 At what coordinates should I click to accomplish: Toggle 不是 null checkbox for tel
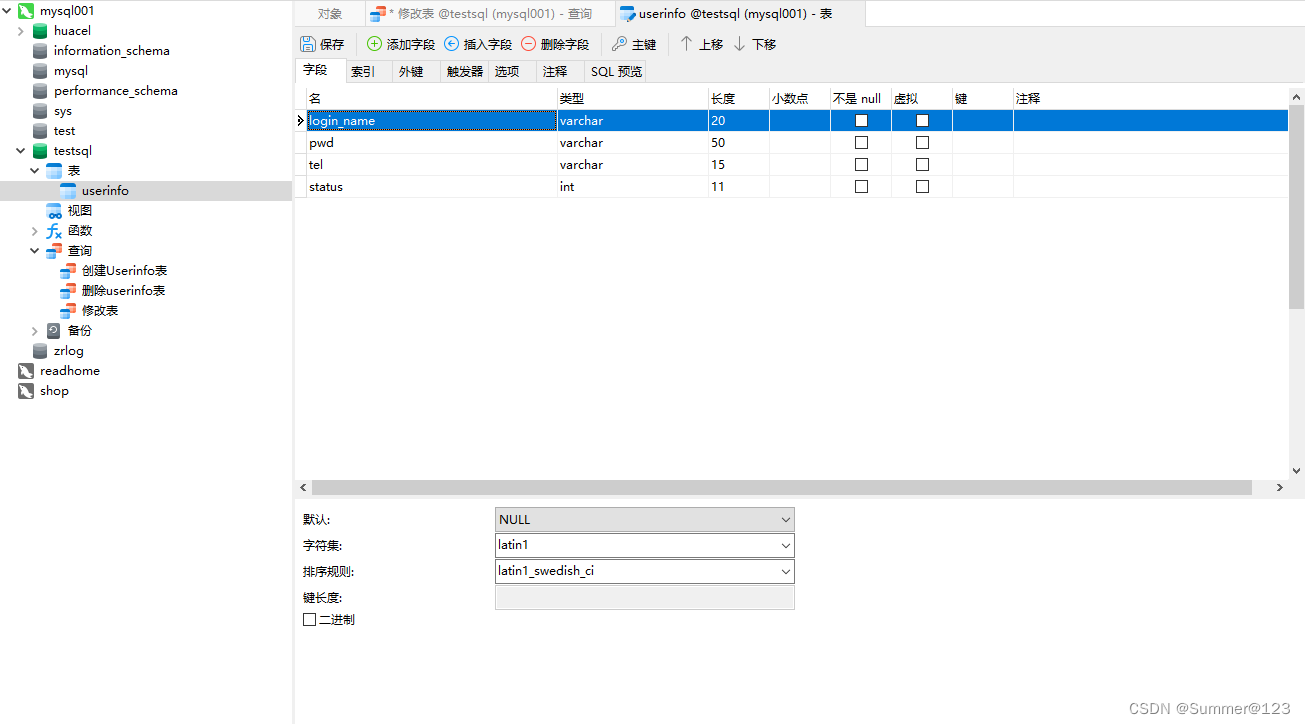861,164
